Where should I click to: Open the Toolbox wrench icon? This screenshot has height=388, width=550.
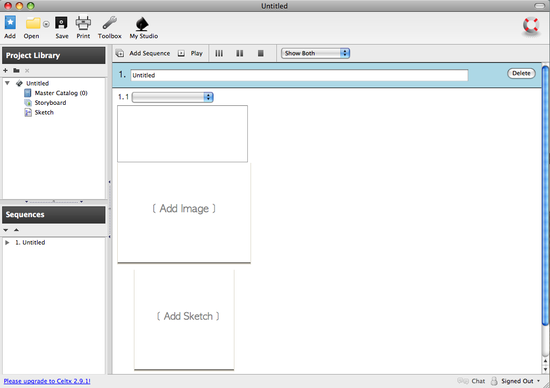tap(109, 23)
